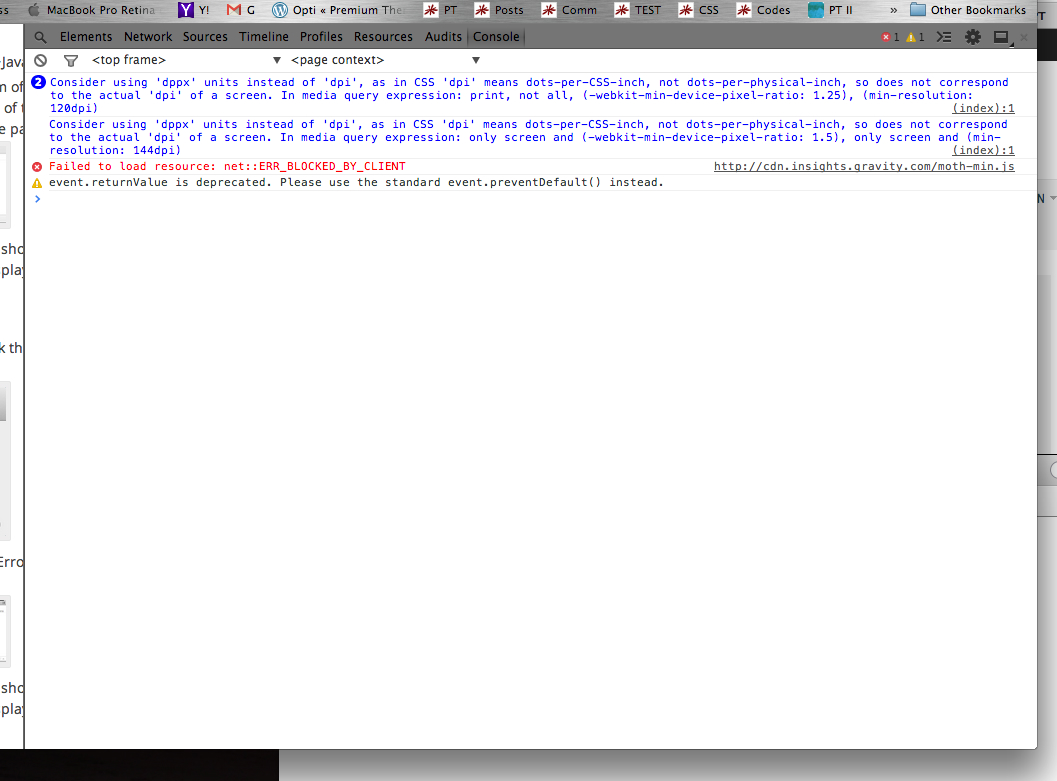1057x781 pixels.
Task: Open the top frame dropdown
Action: [186, 61]
